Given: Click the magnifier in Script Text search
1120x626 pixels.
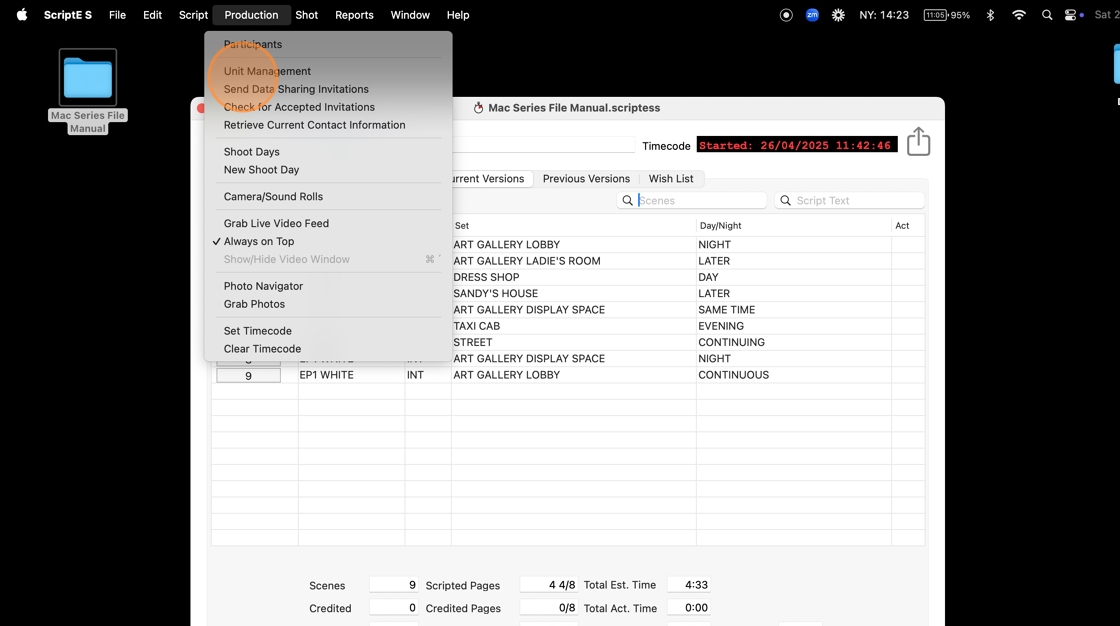Looking at the screenshot, I should (785, 201).
